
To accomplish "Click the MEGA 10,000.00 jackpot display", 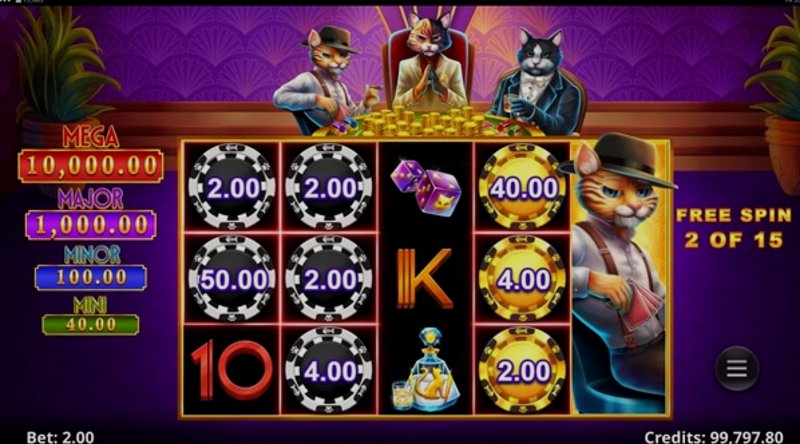I will coord(91,166).
